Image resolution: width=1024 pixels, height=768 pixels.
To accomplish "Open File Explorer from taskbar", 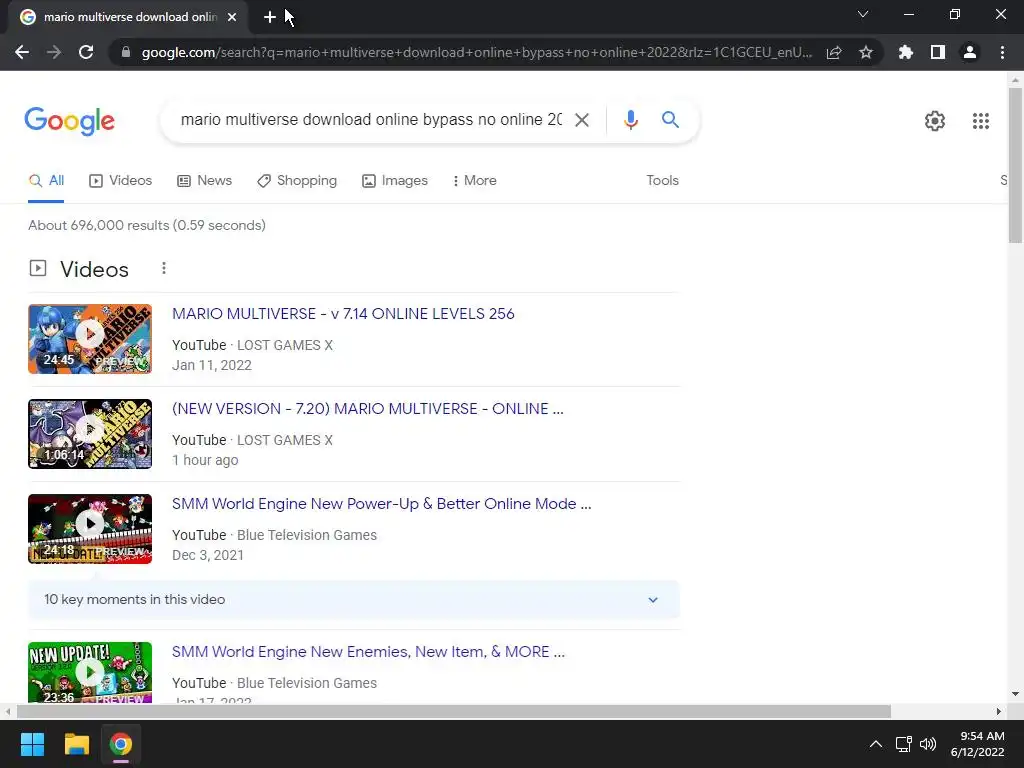I will tap(76, 744).
